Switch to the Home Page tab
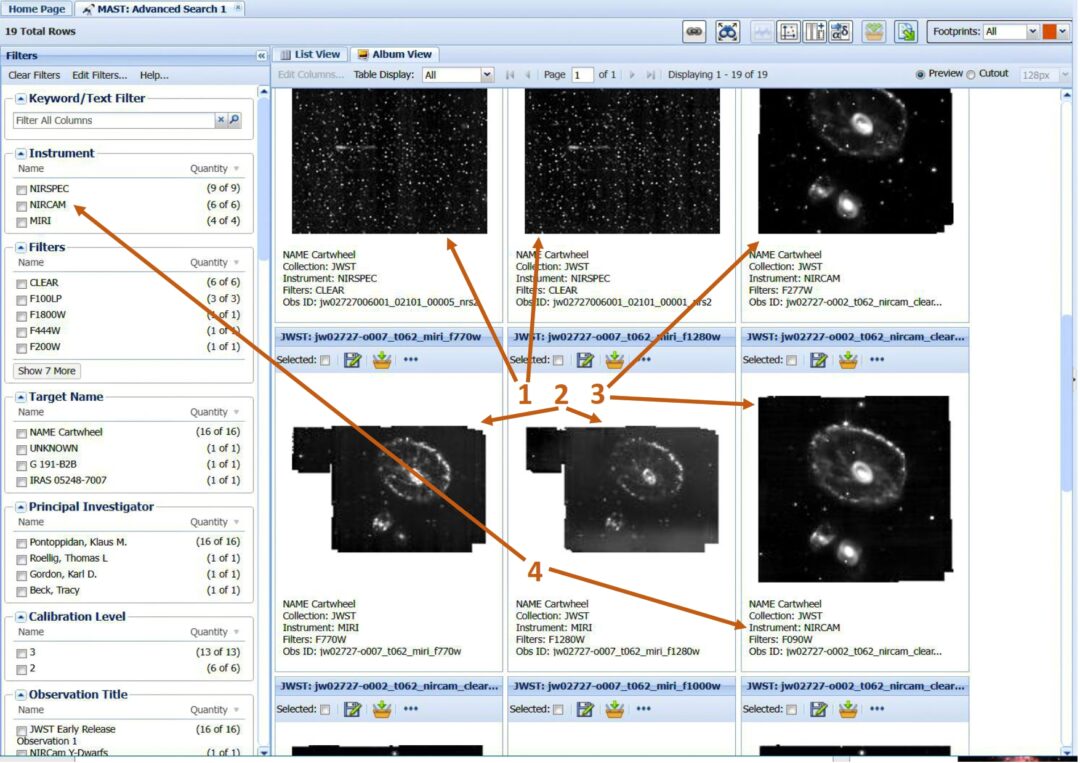 [37, 9]
